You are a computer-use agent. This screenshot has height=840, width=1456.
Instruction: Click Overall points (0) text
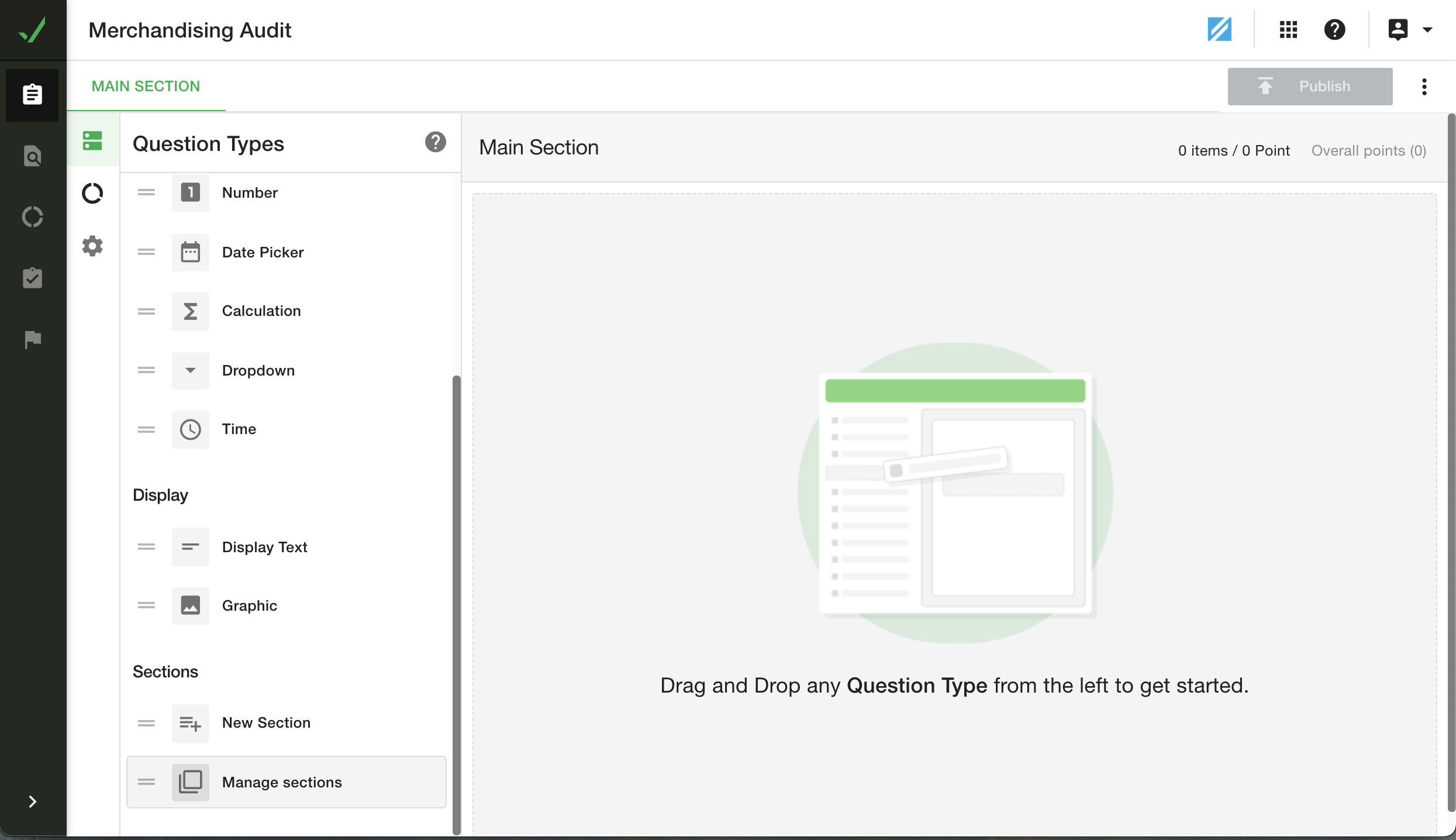[1369, 150]
